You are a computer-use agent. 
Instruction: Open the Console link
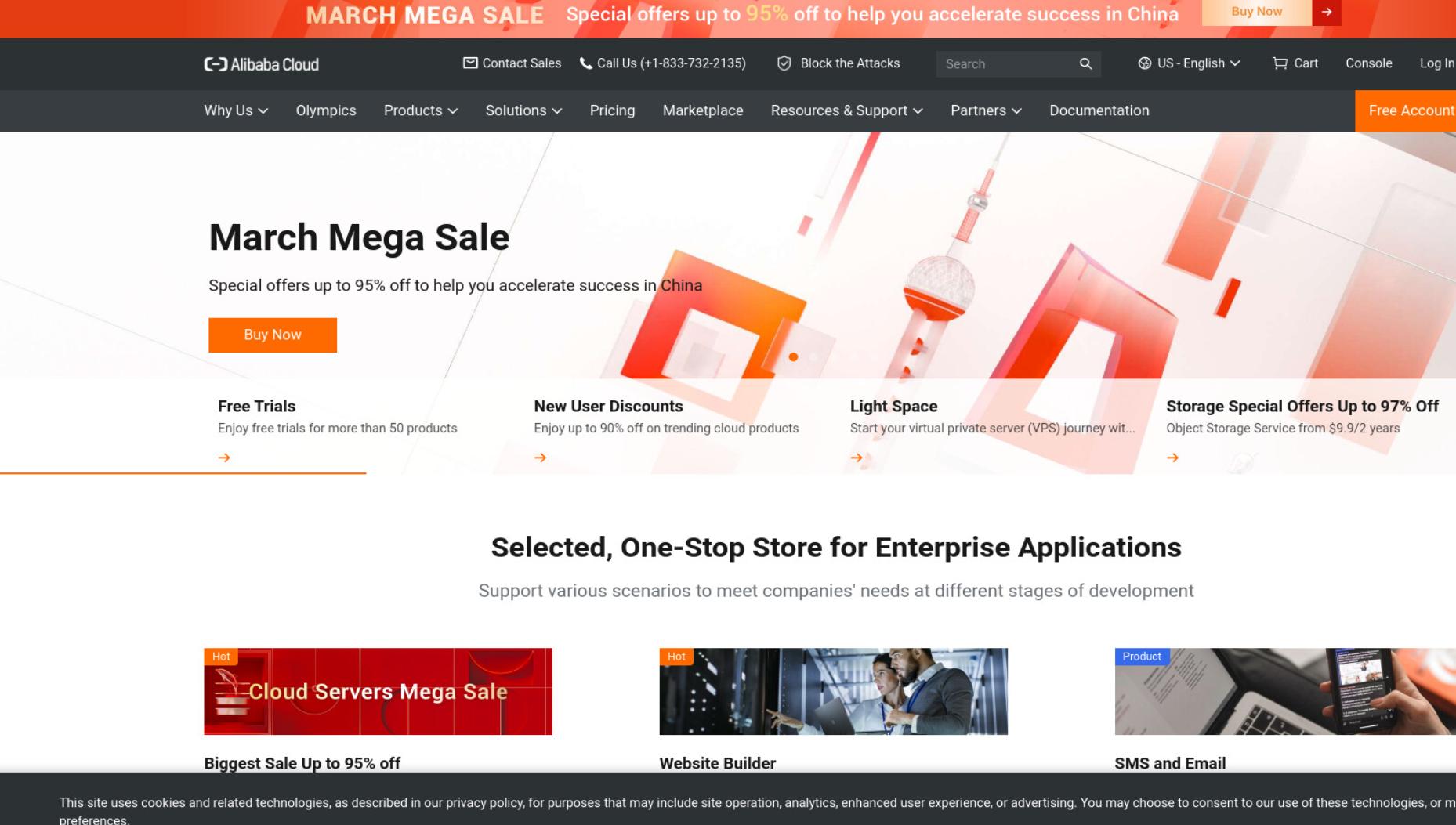tap(1368, 63)
